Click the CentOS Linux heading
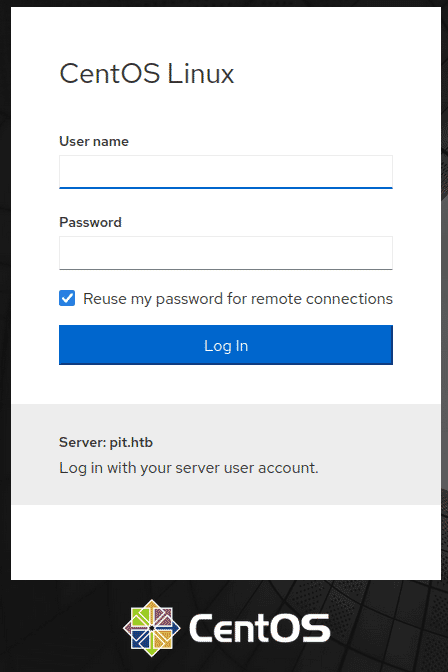The image size is (448, 672). [147, 74]
